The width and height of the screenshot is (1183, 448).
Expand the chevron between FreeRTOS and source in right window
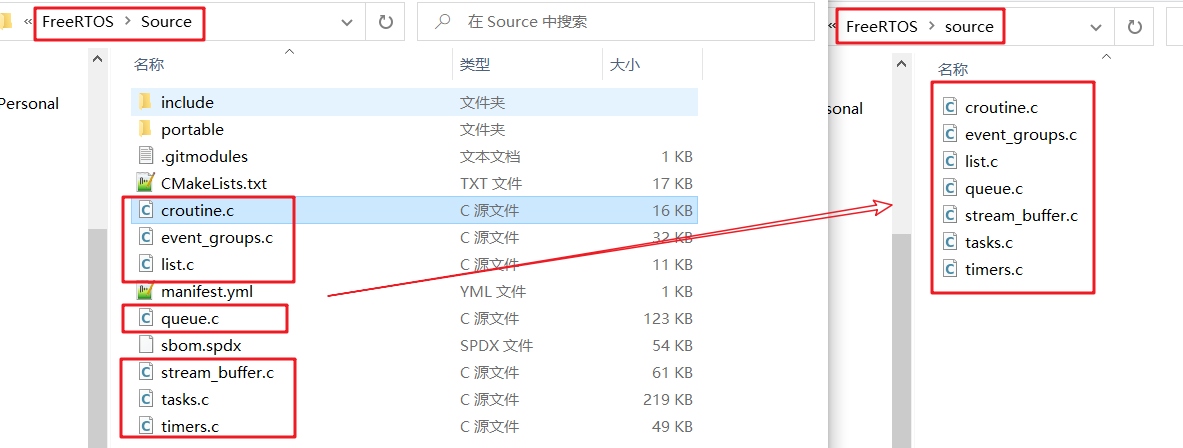932,26
